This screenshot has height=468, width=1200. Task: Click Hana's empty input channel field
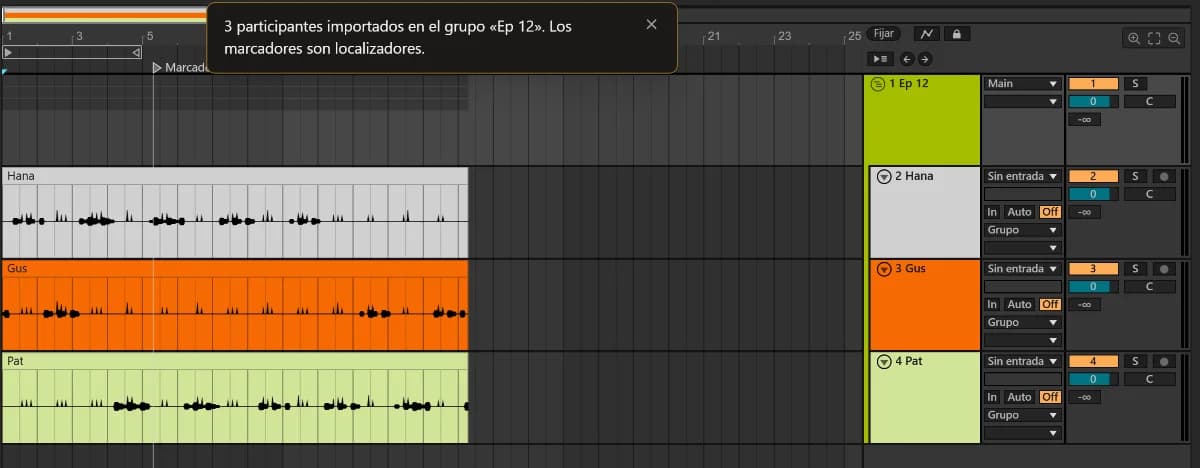point(1022,194)
